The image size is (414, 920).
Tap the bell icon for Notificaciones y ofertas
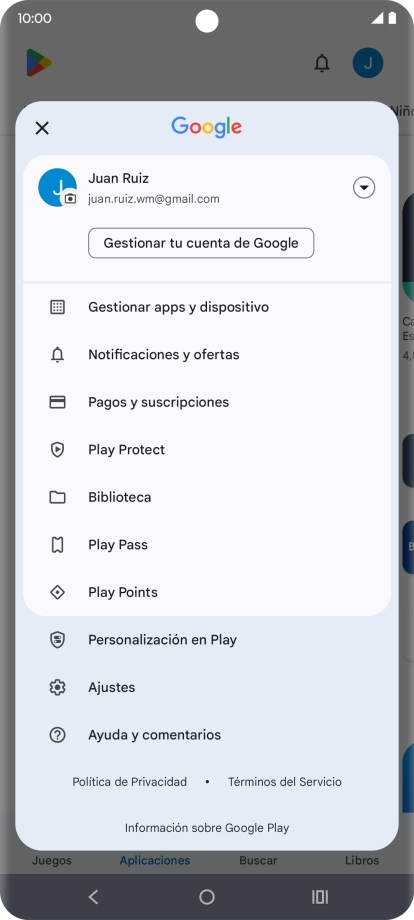click(x=57, y=354)
